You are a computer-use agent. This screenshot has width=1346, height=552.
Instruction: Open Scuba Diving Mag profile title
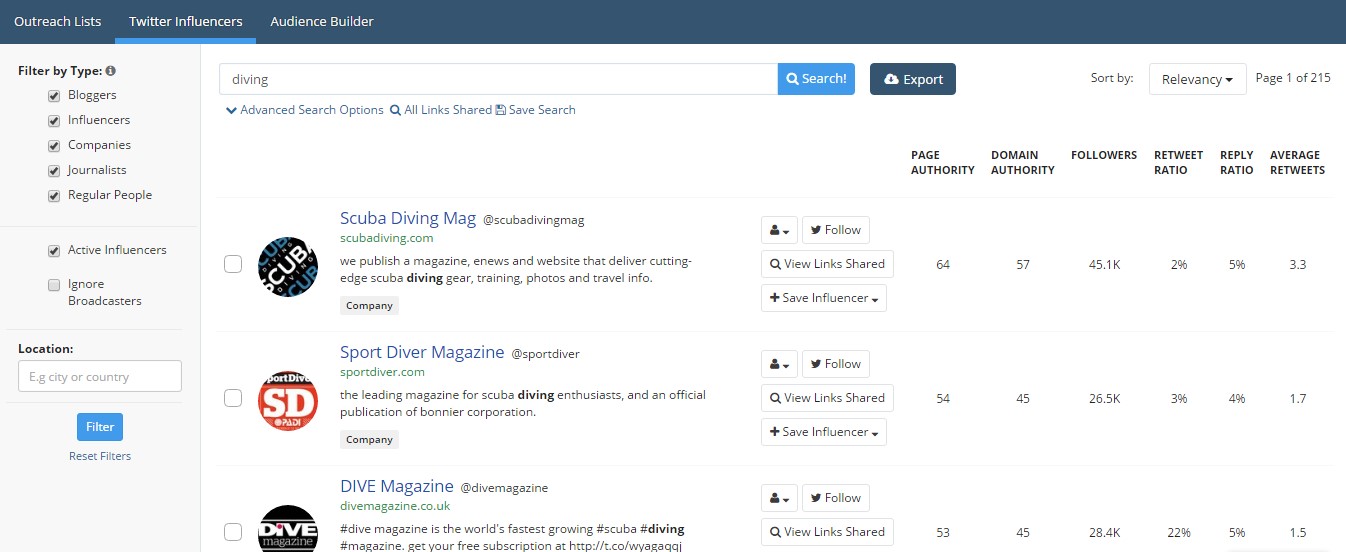click(x=408, y=218)
